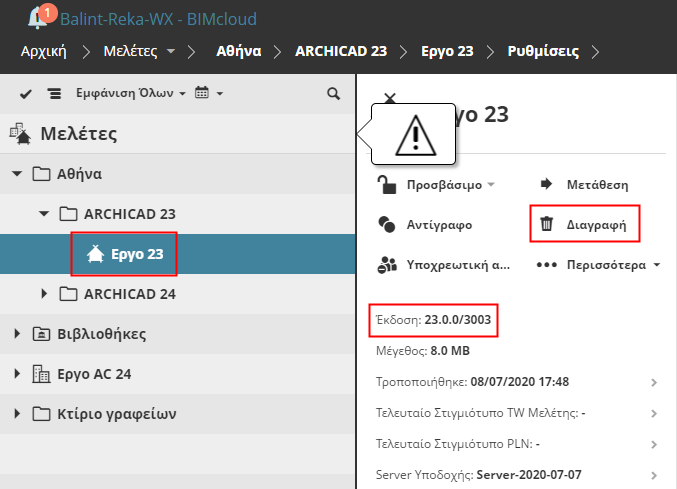The image size is (677, 489).
Task: Click the Μέγεθος 8.0 MB text
Action: 423,351
